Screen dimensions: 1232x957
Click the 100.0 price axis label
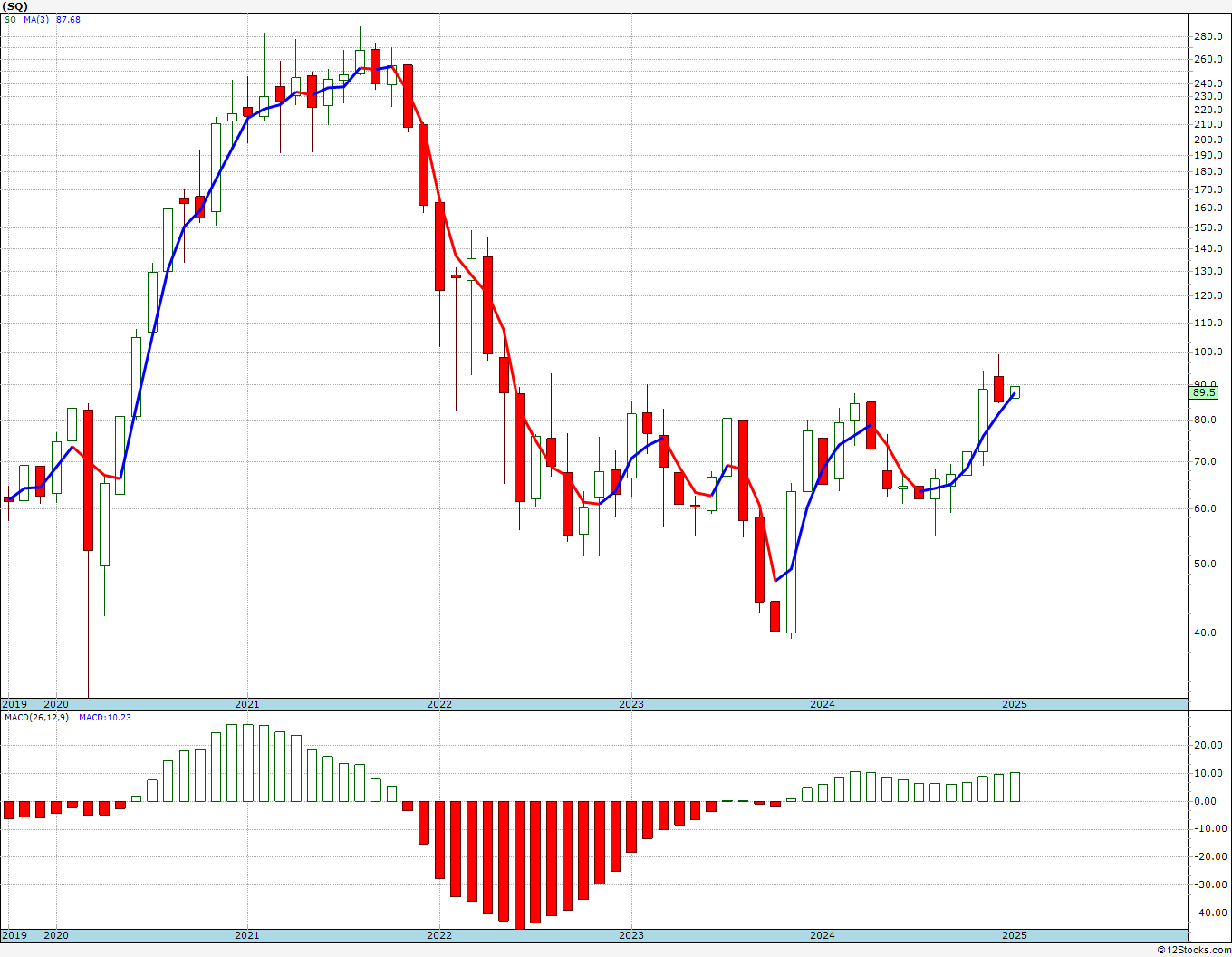coord(1208,353)
